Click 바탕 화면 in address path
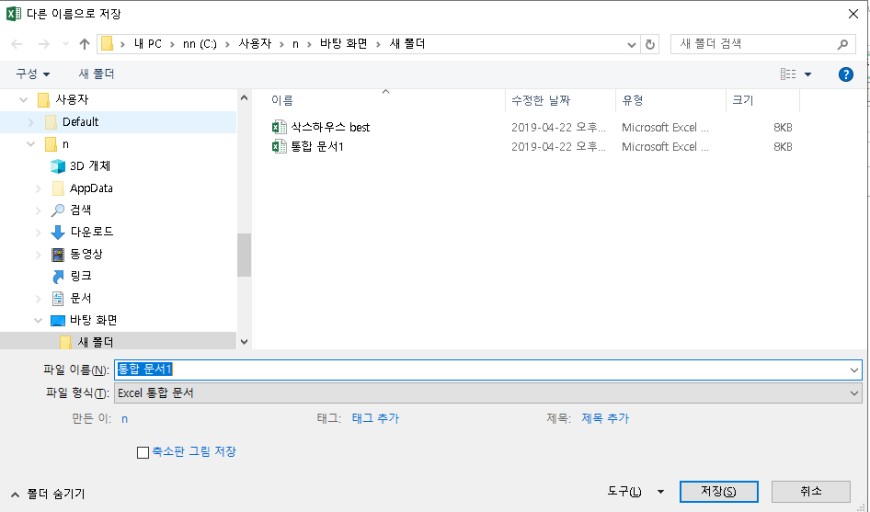This screenshot has width=870, height=512. click(x=343, y=44)
